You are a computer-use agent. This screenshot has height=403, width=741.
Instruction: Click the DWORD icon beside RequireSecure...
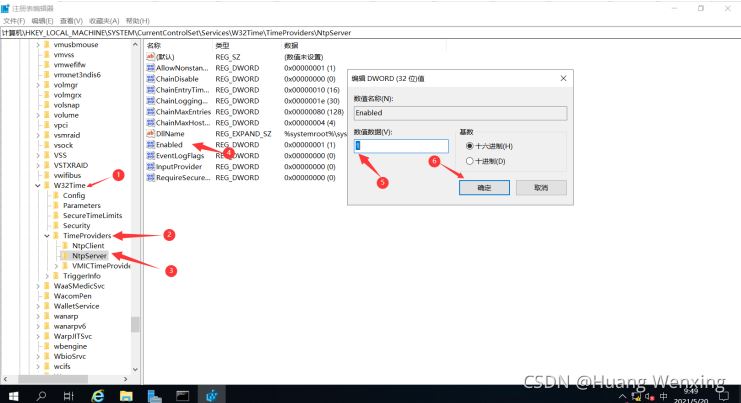150,178
